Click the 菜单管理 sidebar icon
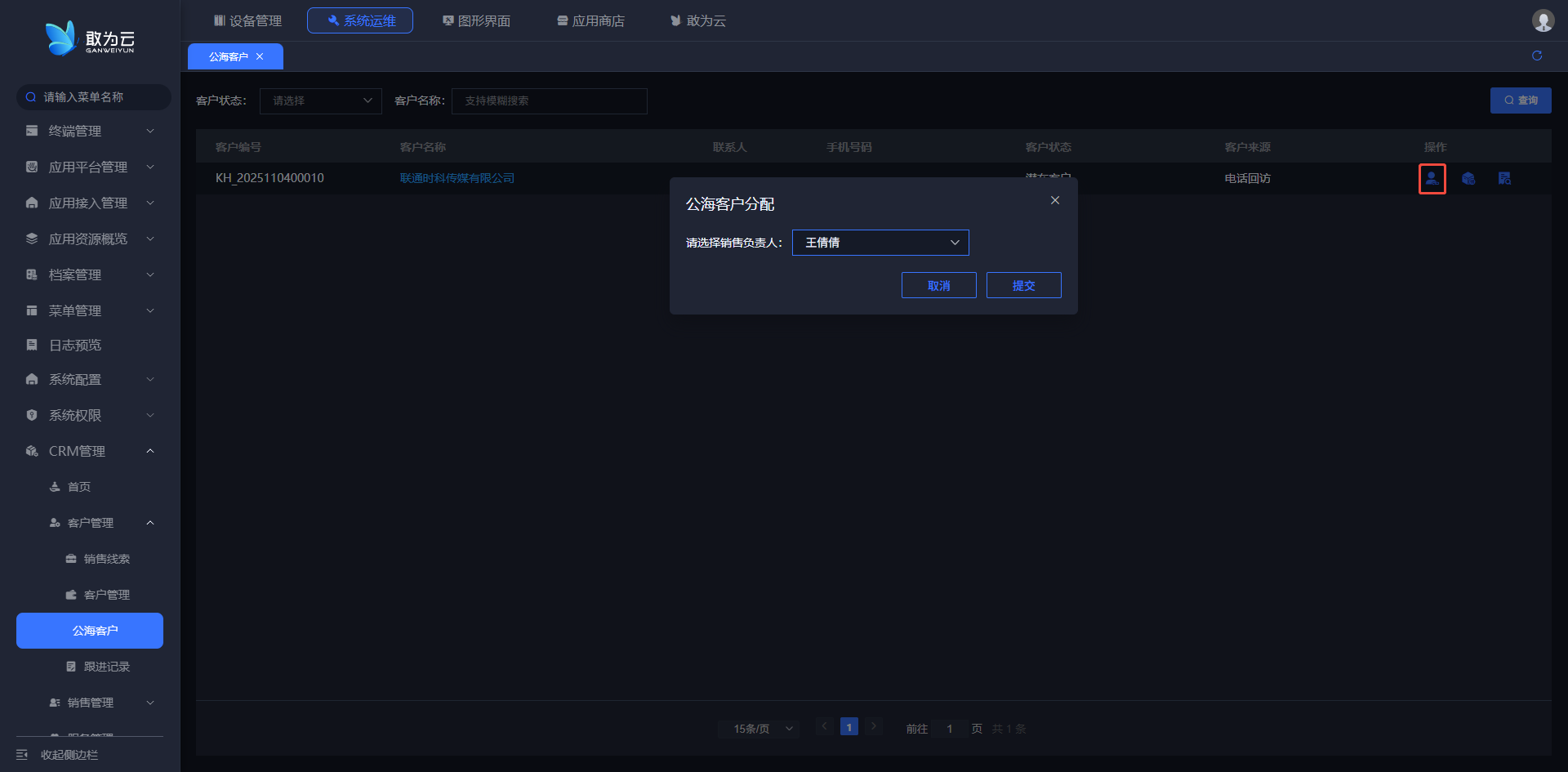 tap(32, 310)
